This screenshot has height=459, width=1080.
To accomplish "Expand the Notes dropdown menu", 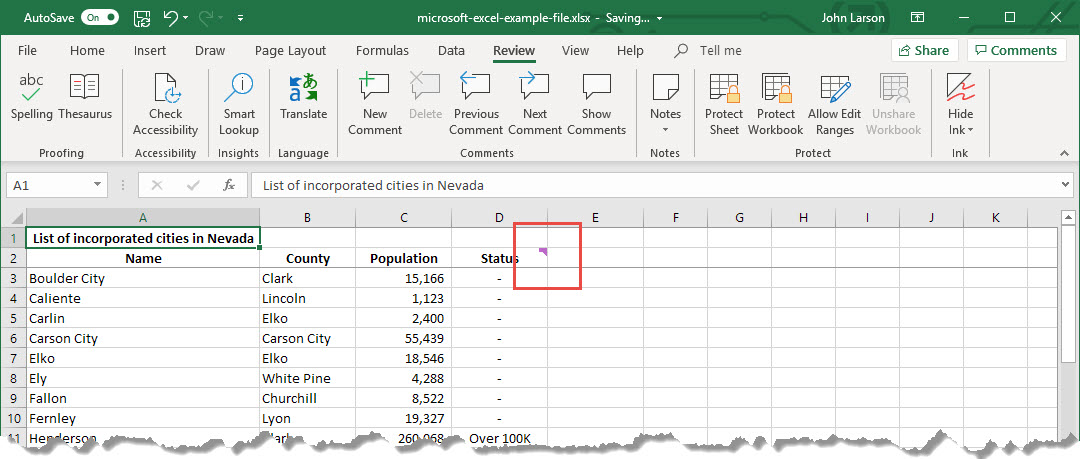I will click(665, 130).
